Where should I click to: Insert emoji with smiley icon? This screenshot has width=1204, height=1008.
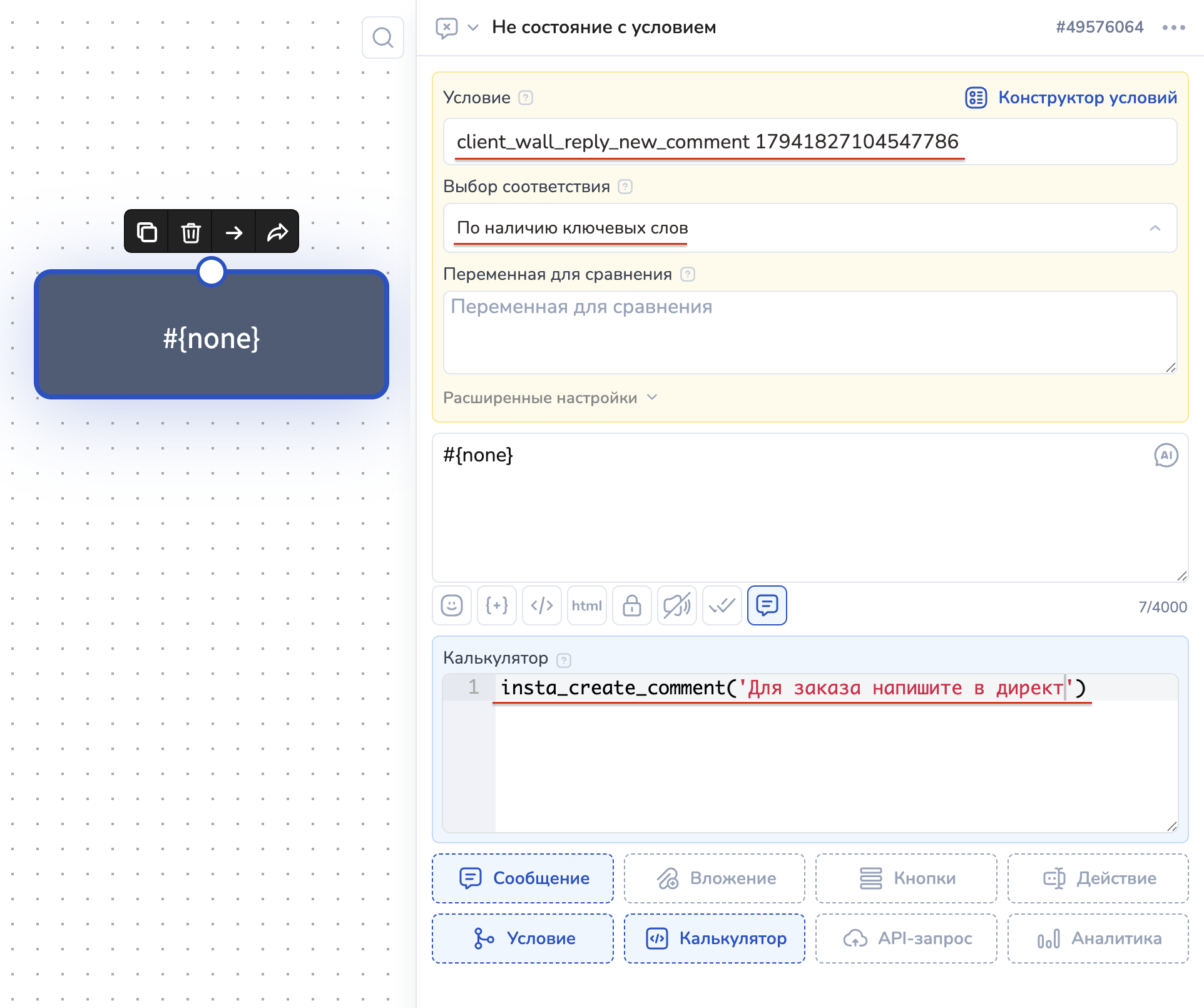tap(451, 605)
